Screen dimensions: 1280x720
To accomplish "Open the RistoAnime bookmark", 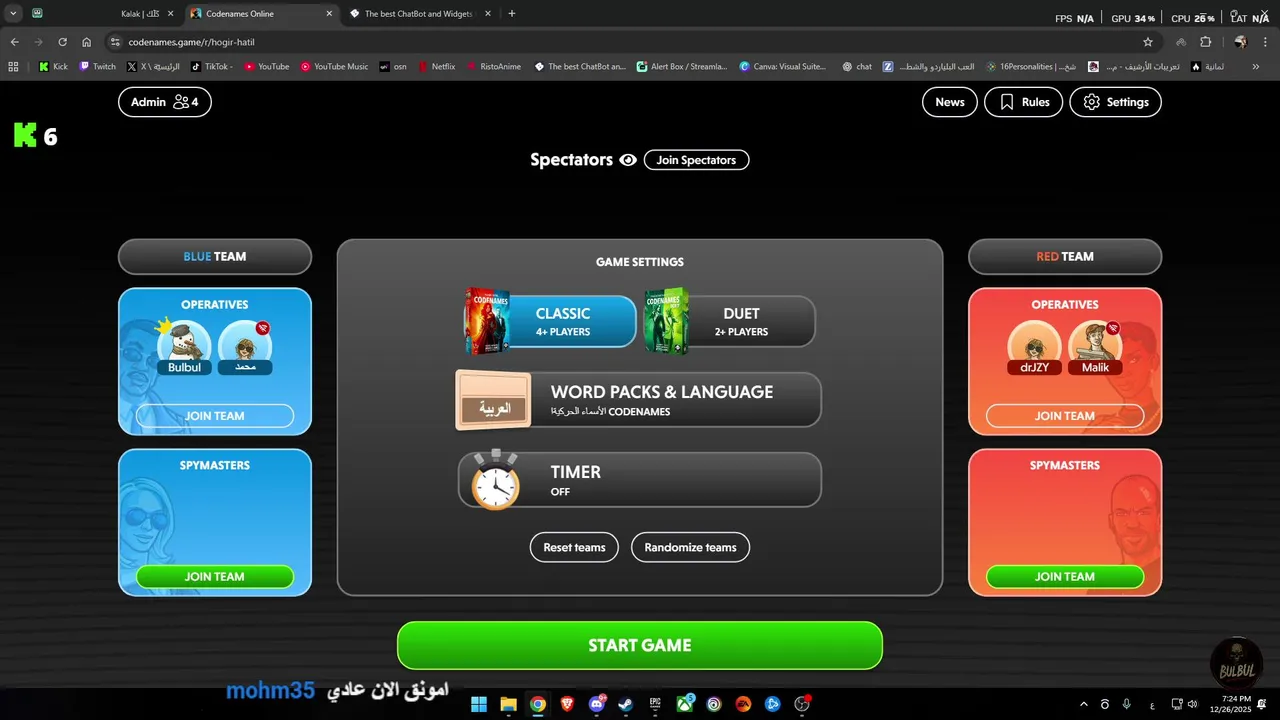I will point(496,67).
